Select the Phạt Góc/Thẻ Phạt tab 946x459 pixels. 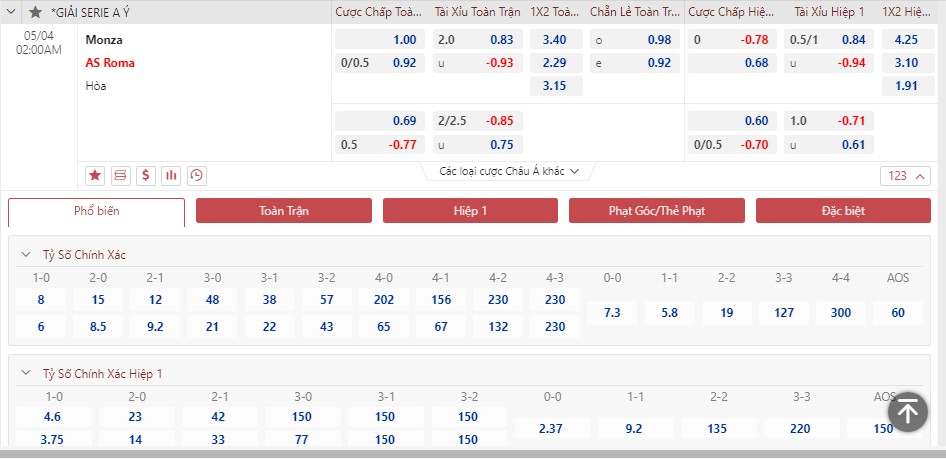[x=657, y=211]
